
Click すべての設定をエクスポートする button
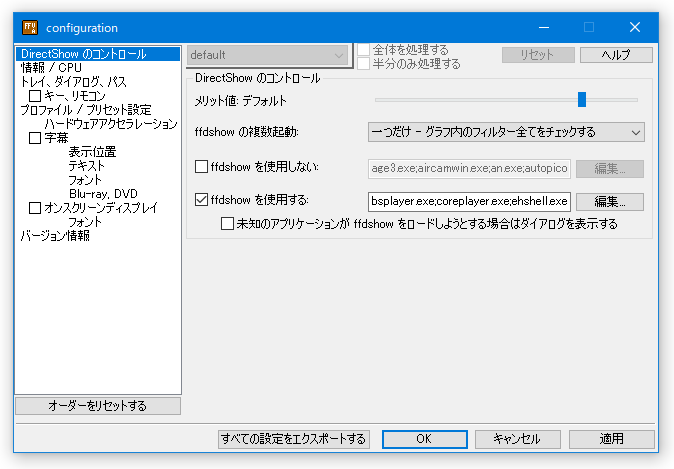[x=294, y=439]
